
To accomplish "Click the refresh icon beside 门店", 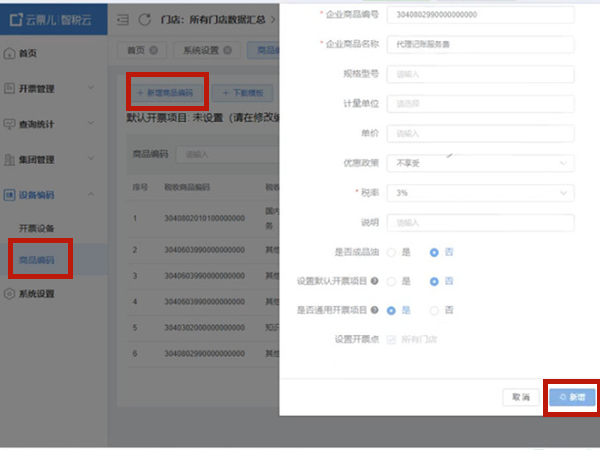I will point(145,19).
